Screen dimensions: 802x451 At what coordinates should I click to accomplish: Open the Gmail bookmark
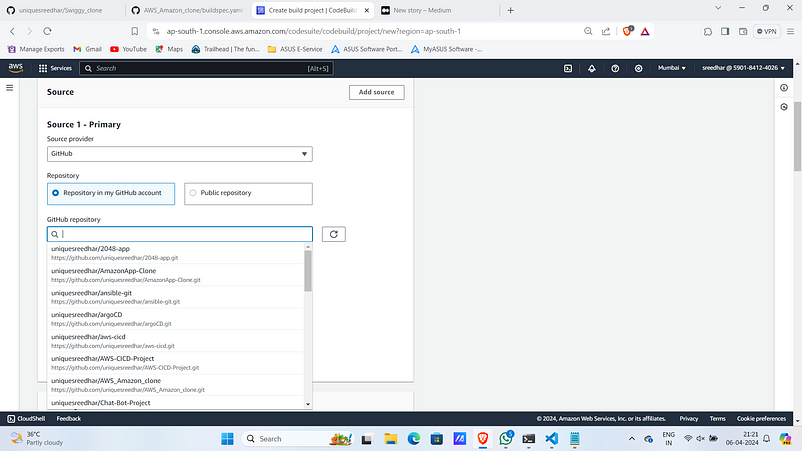tap(87, 49)
